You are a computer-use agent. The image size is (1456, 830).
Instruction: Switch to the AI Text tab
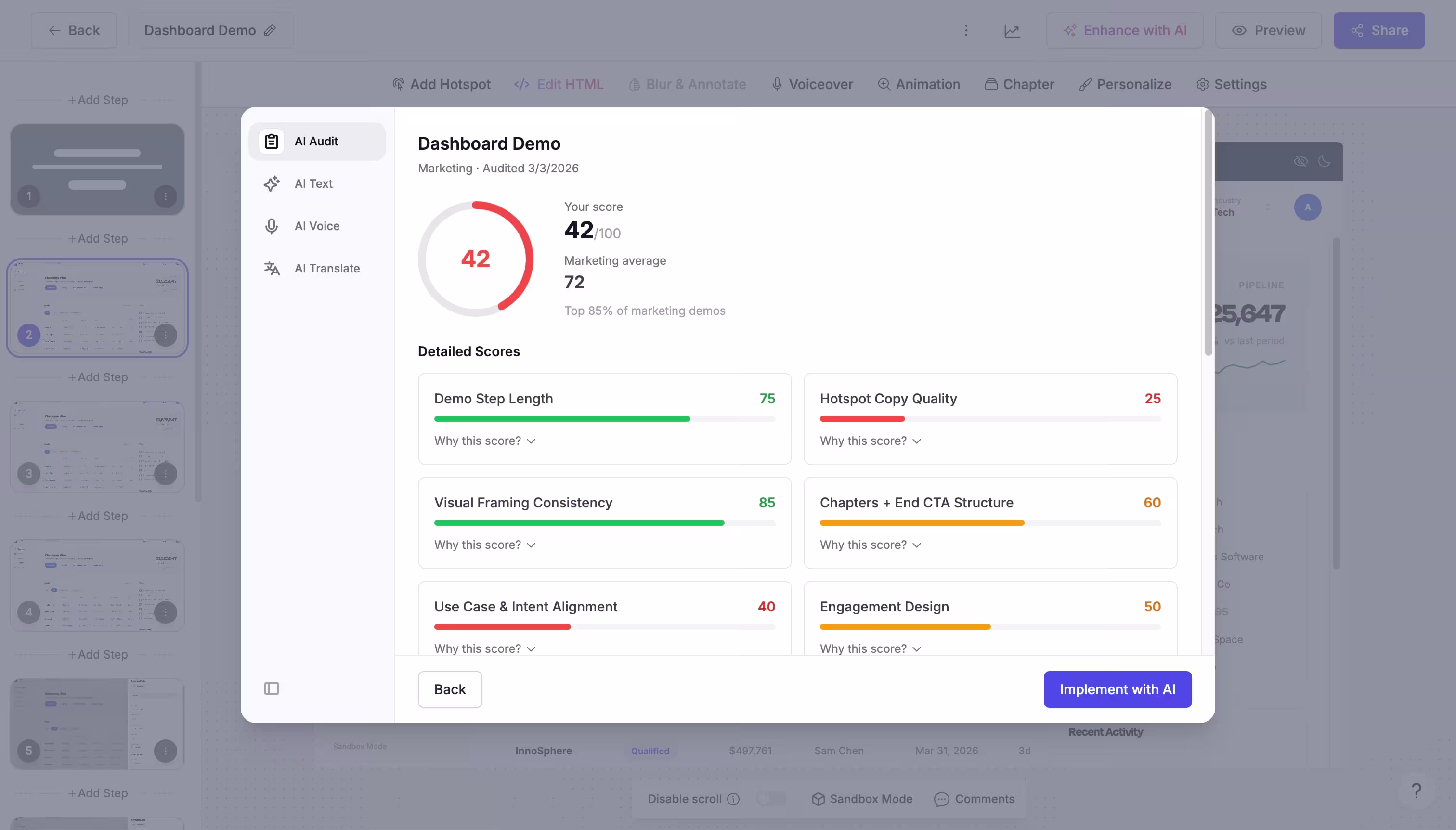click(314, 183)
